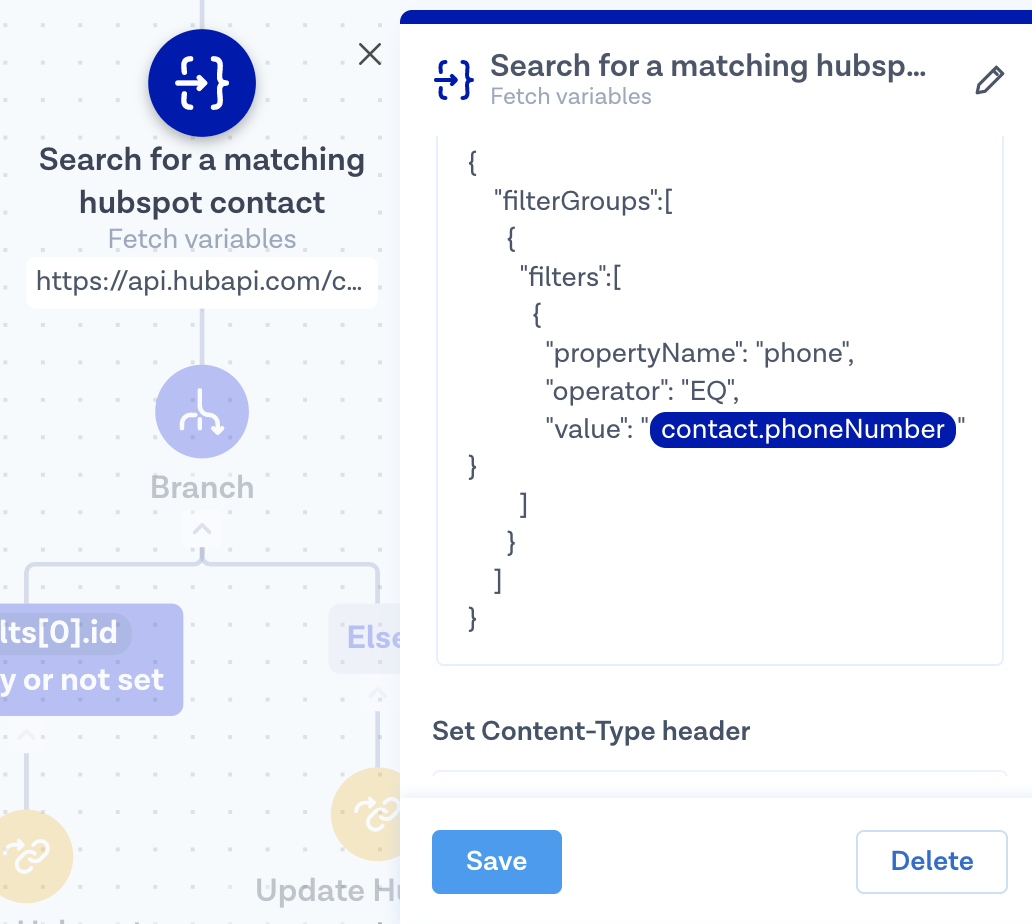Select the yellow link icon at bottom left
Image resolution: width=1032 pixels, height=924 pixels.
(x=28, y=856)
